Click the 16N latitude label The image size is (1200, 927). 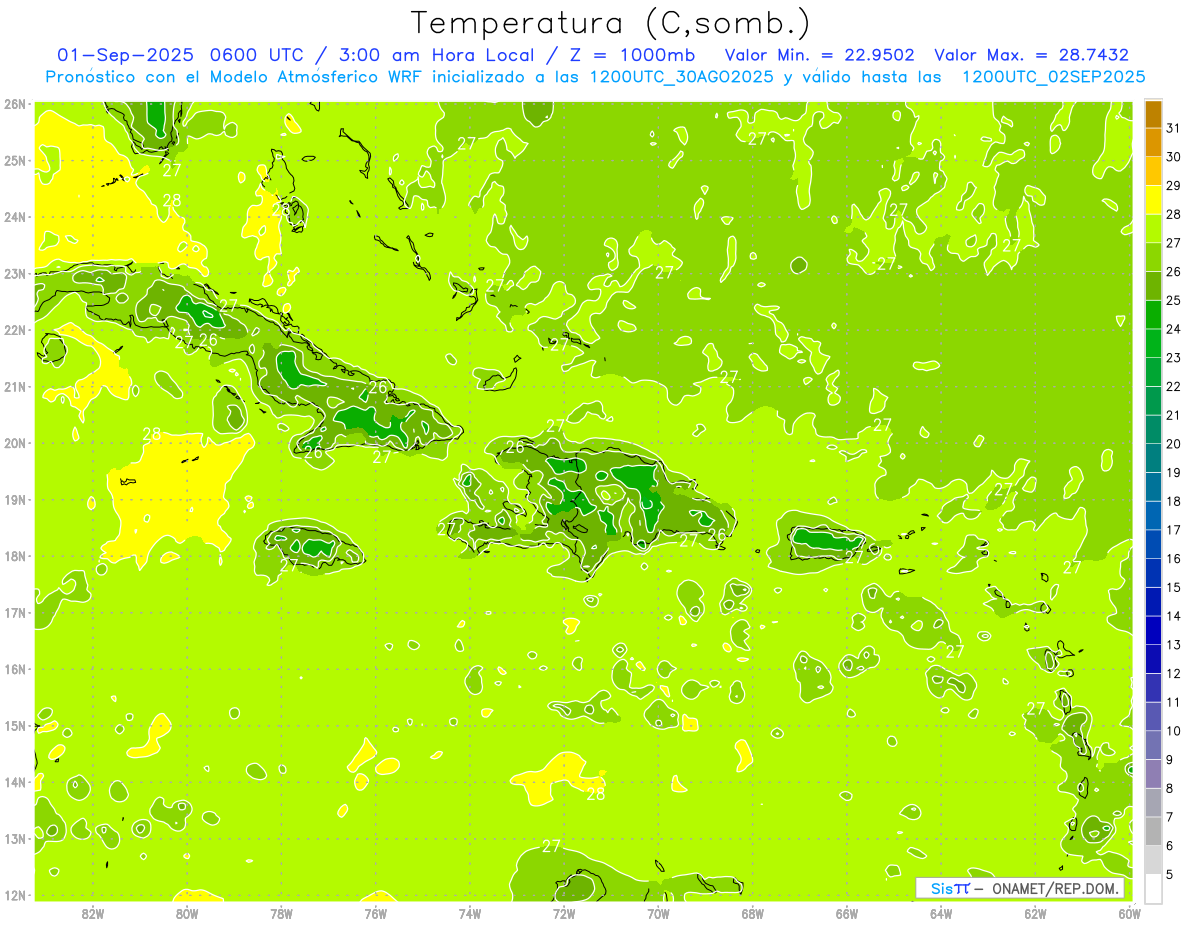[x=15, y=669]
